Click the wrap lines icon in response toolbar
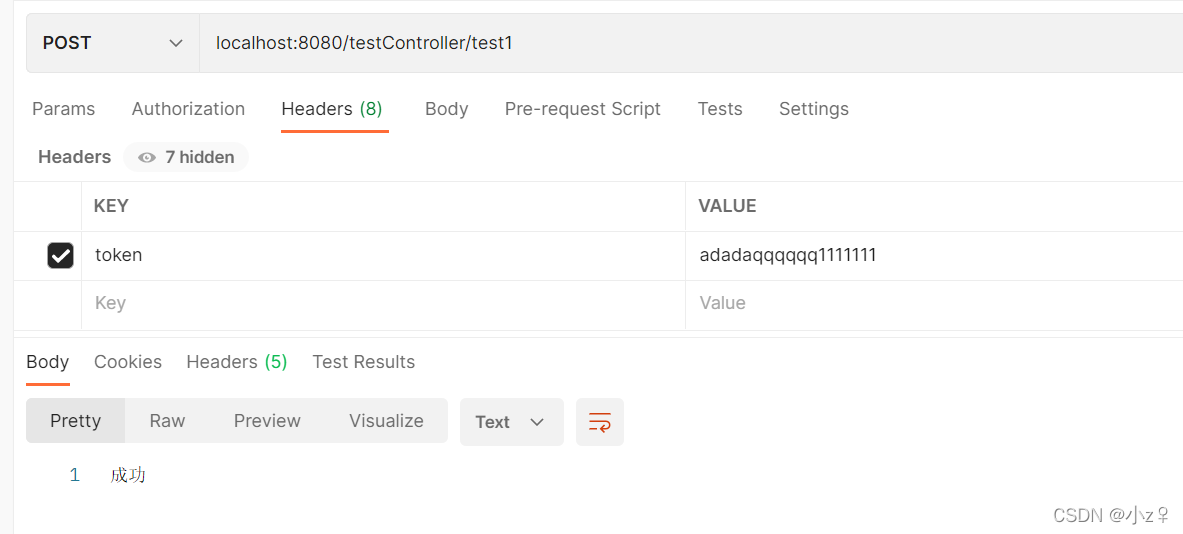 600,422
